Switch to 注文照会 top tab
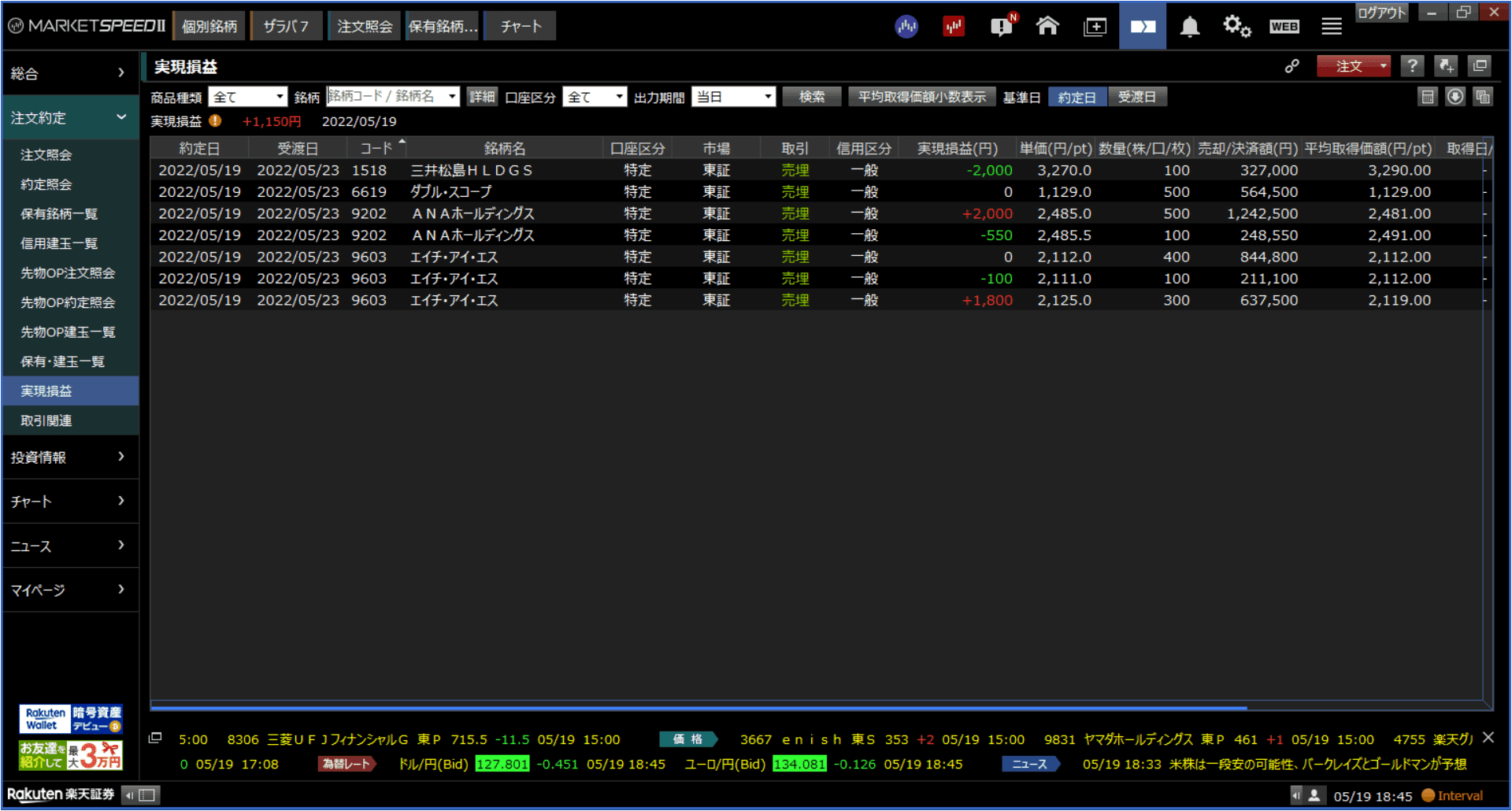1512x811 pixels. [365, 26]
